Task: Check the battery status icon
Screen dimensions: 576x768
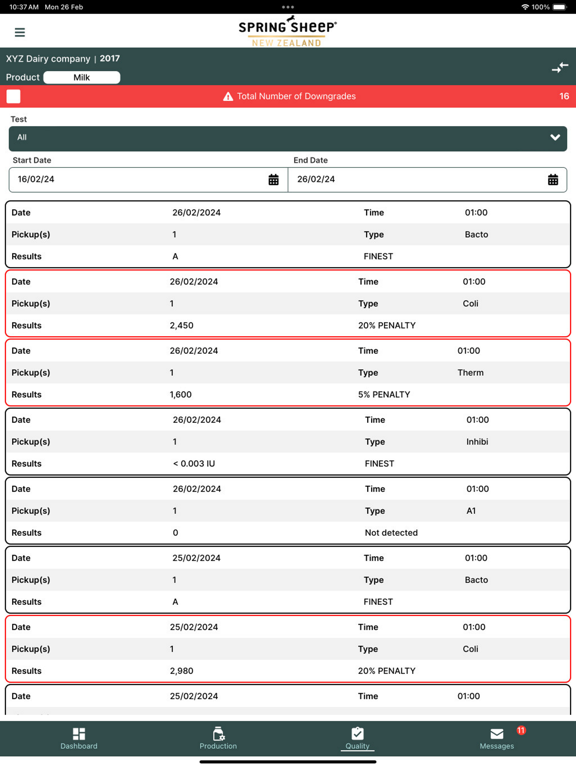Action: 560,7
